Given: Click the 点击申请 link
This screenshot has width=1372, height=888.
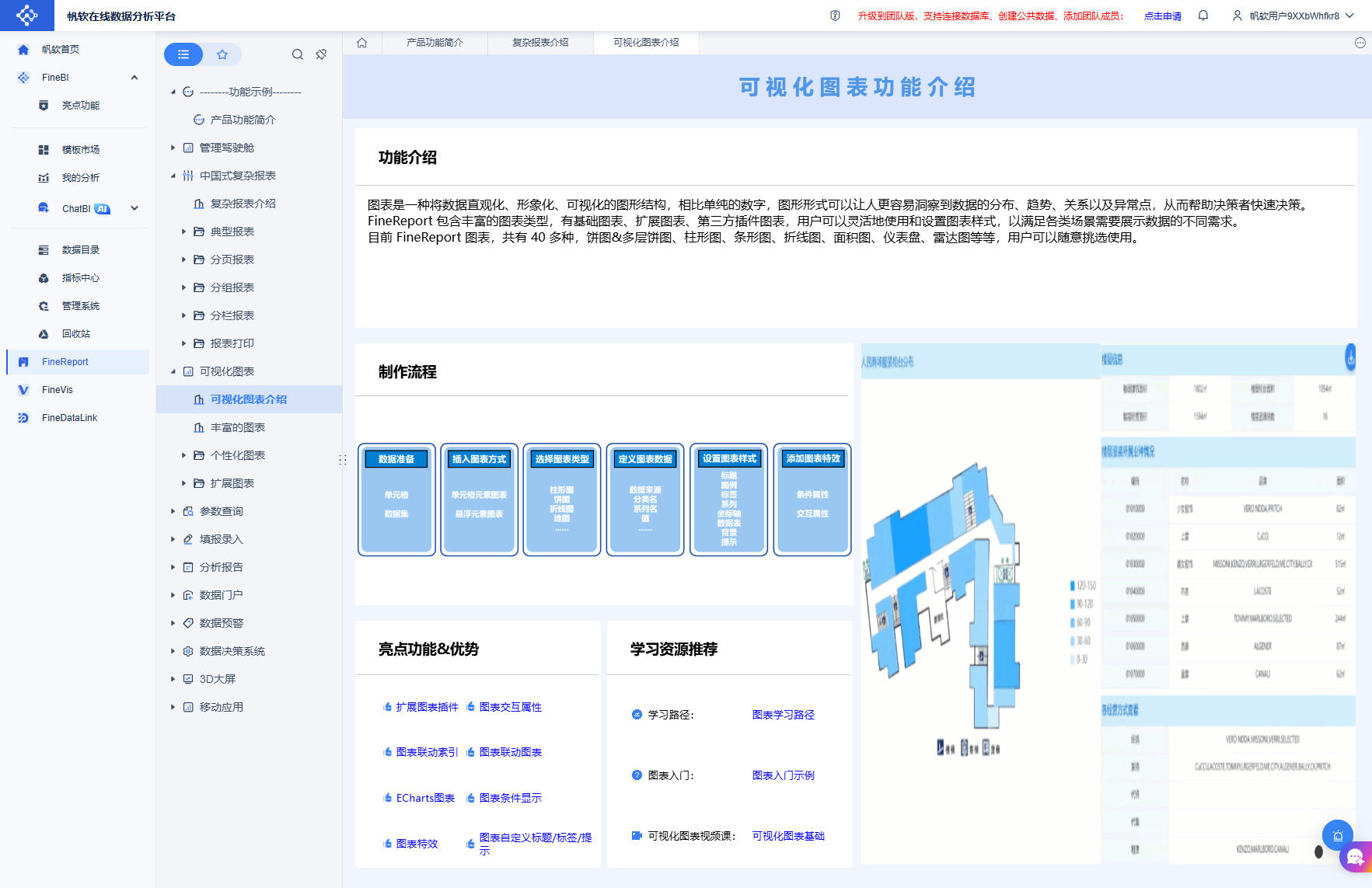Looking at the screenshot, I should coord(1162,16).
